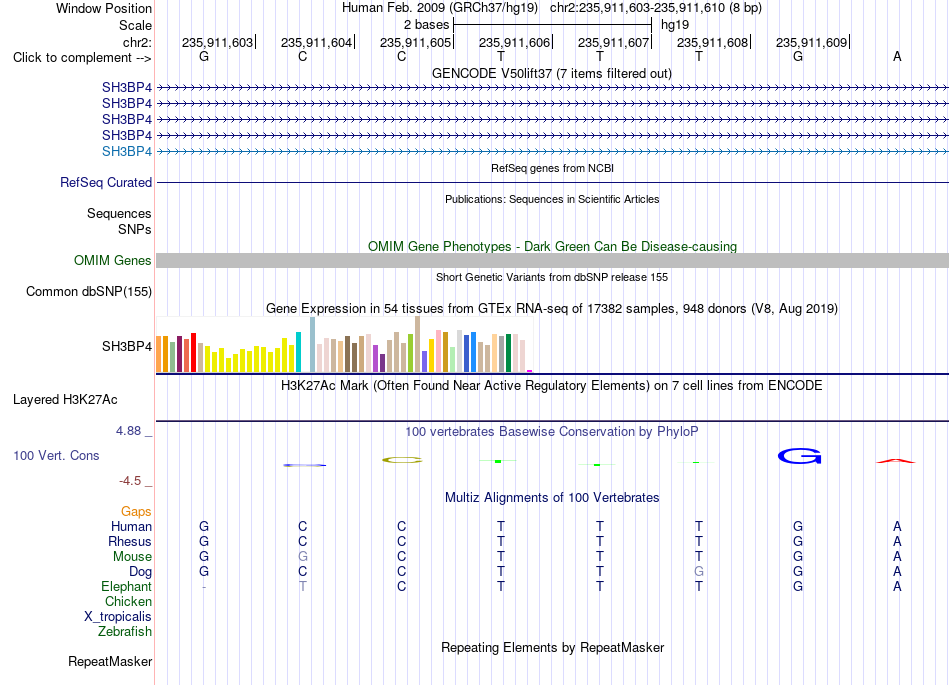Click the 235,911,604 ruler coordinate
950x685 pixels.
click(x=316, y=42)
